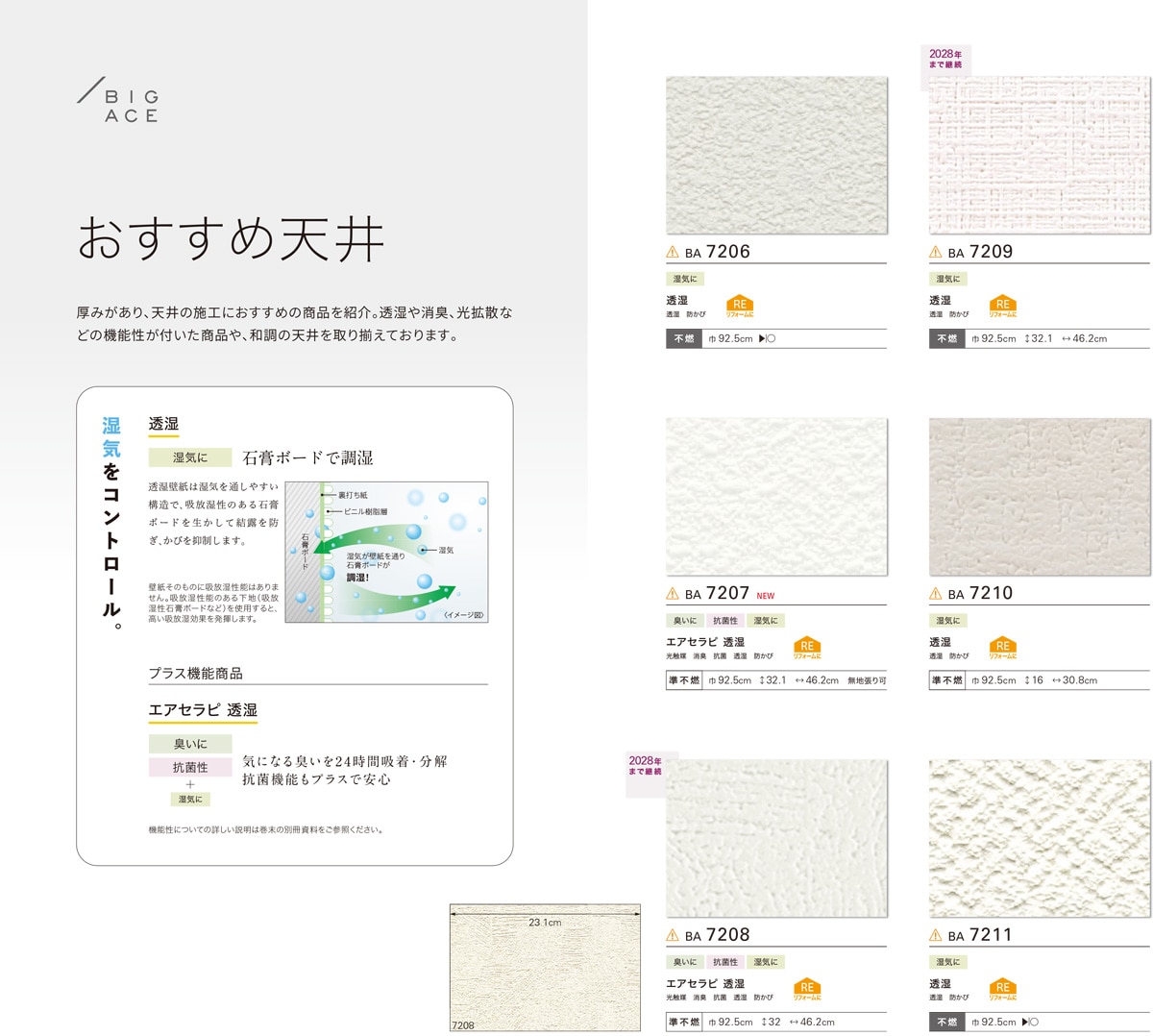This screenshot has width=1153, height=1036.
Task: Click the 2028年 badge on BA 7208 swatch
Action: point(646,766)
